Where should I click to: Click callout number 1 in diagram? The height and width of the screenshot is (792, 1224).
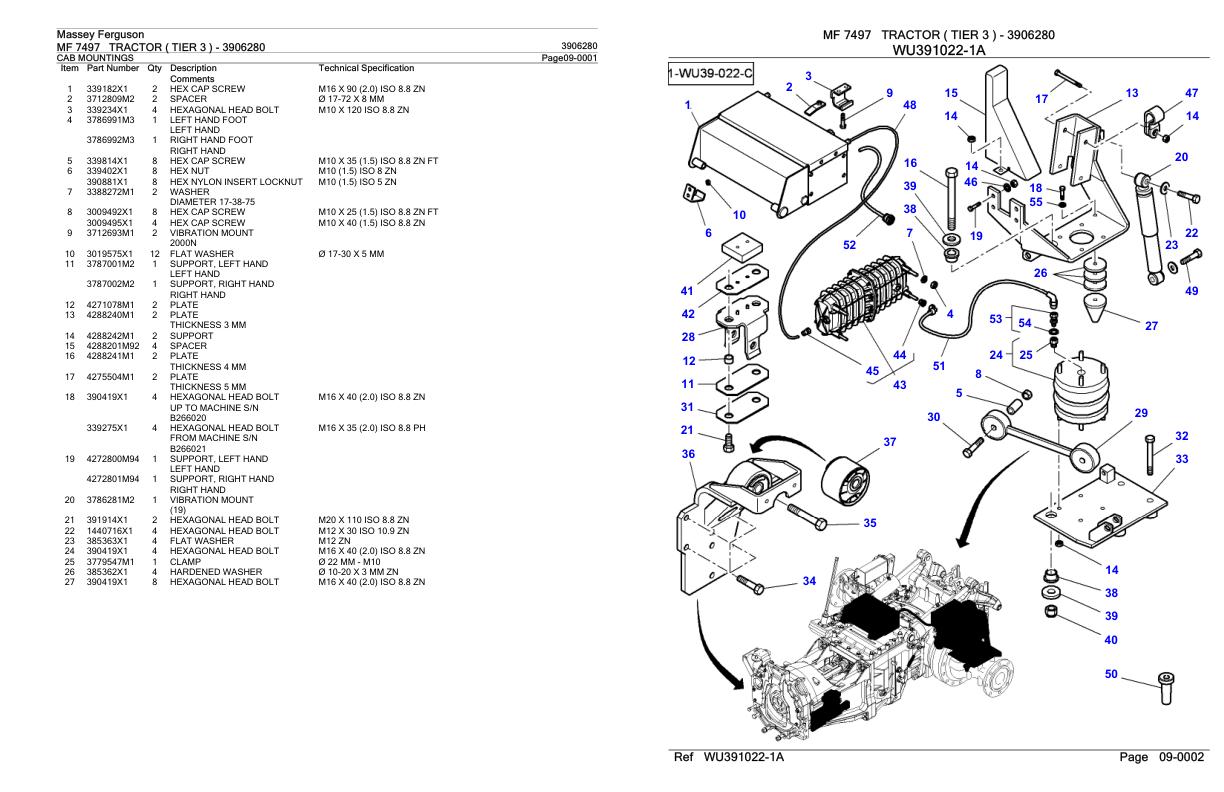click(688, 104)
